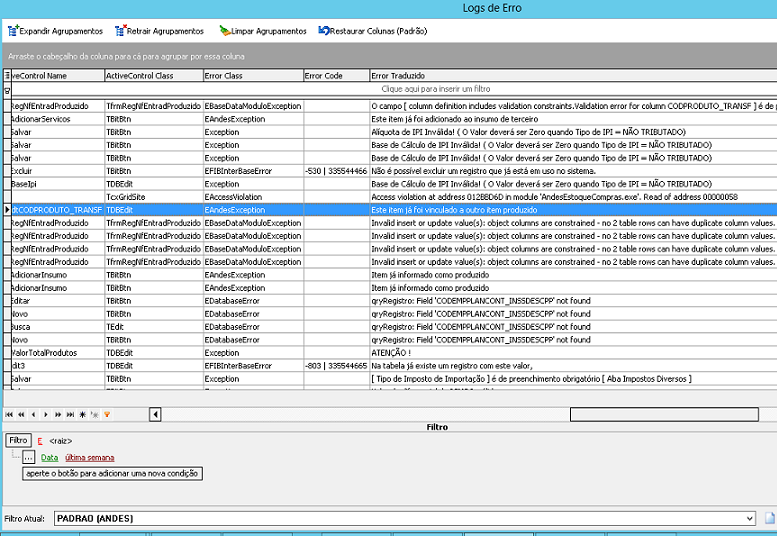Click the última semana value link
Viewport: 777px width, 536px height.
(90, 458)
